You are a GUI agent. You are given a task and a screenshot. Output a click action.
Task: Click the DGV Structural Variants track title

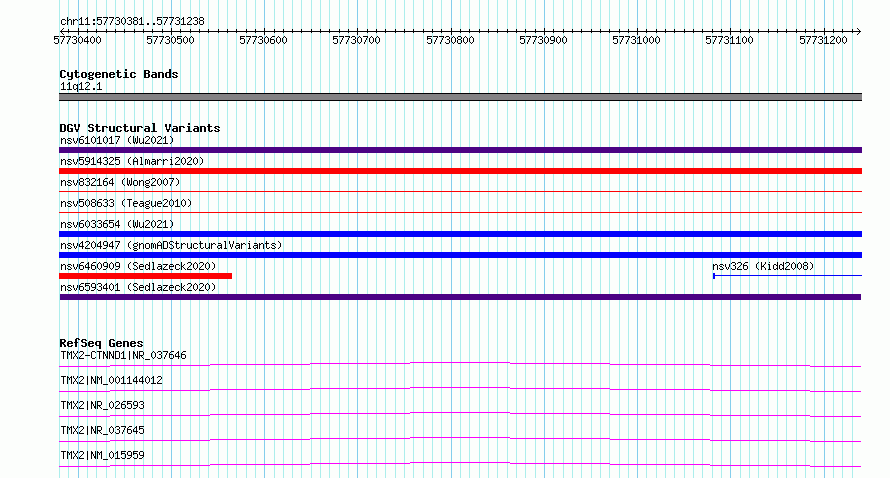(x=140, y=128)
